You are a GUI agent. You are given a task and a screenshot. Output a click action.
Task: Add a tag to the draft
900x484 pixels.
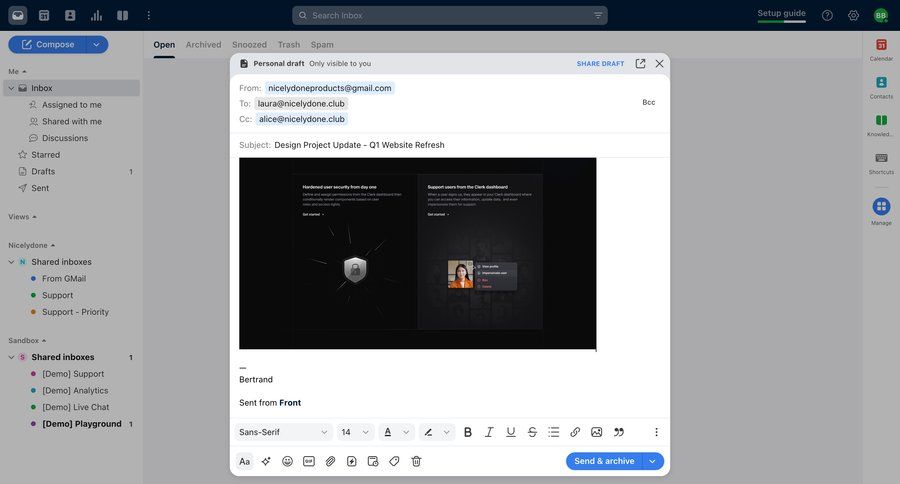pyautogui.click(x=394, y=462)
